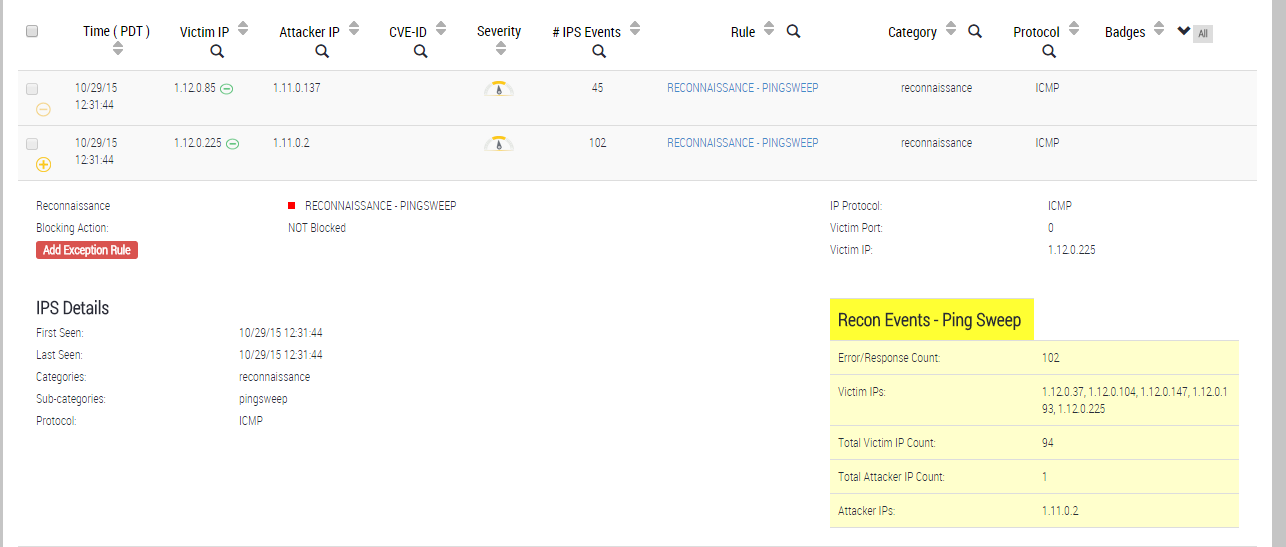
Task: Sort table by Victim IP arrows
Action: point(243,29)
